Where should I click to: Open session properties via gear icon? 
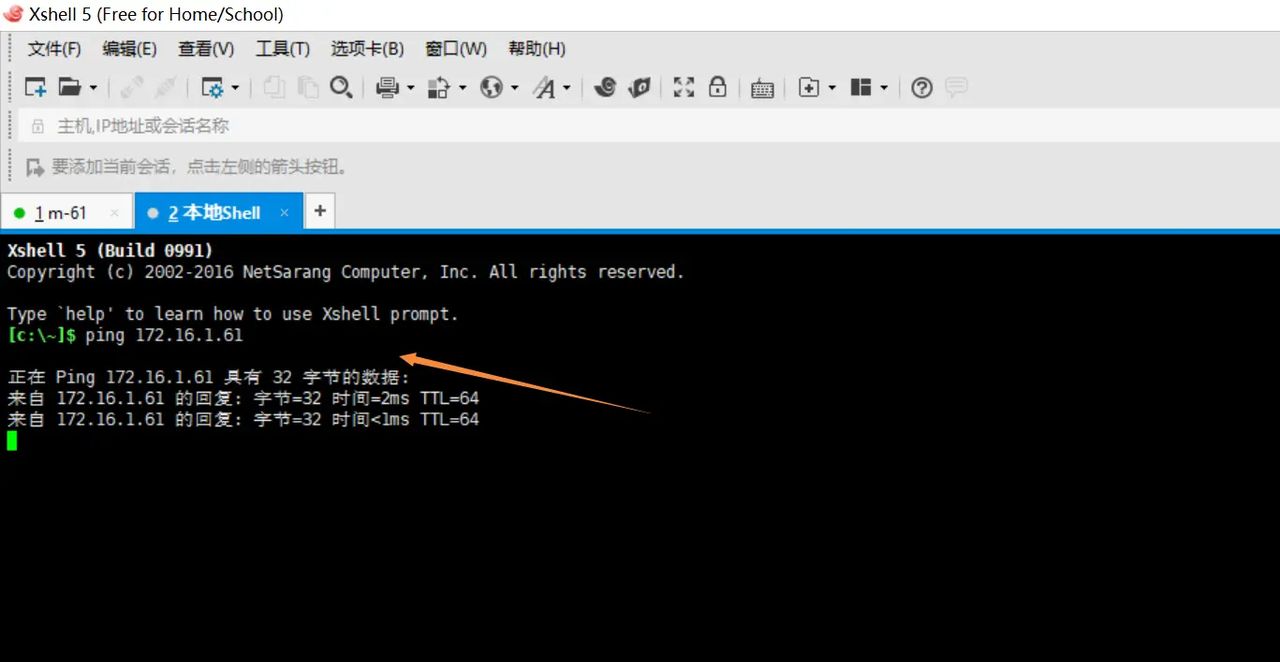tap(214, 87)
